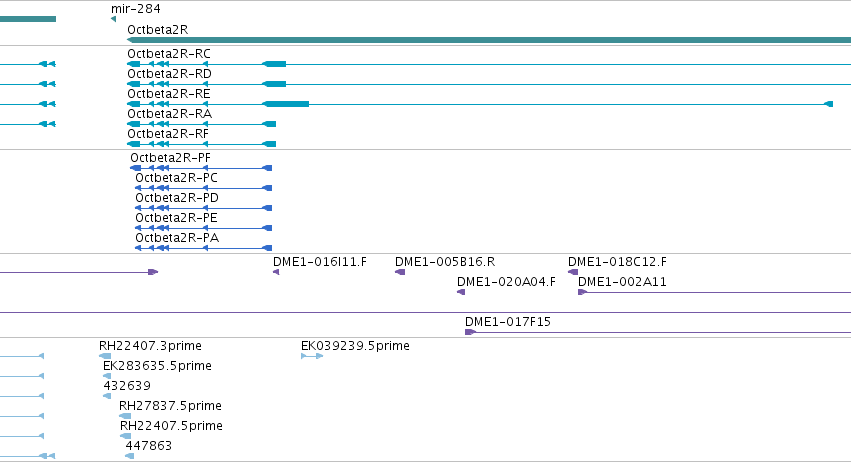851x462 pixels.
Task: Select the Octbeta2R-PC protein label
Action: pos(176,178)
